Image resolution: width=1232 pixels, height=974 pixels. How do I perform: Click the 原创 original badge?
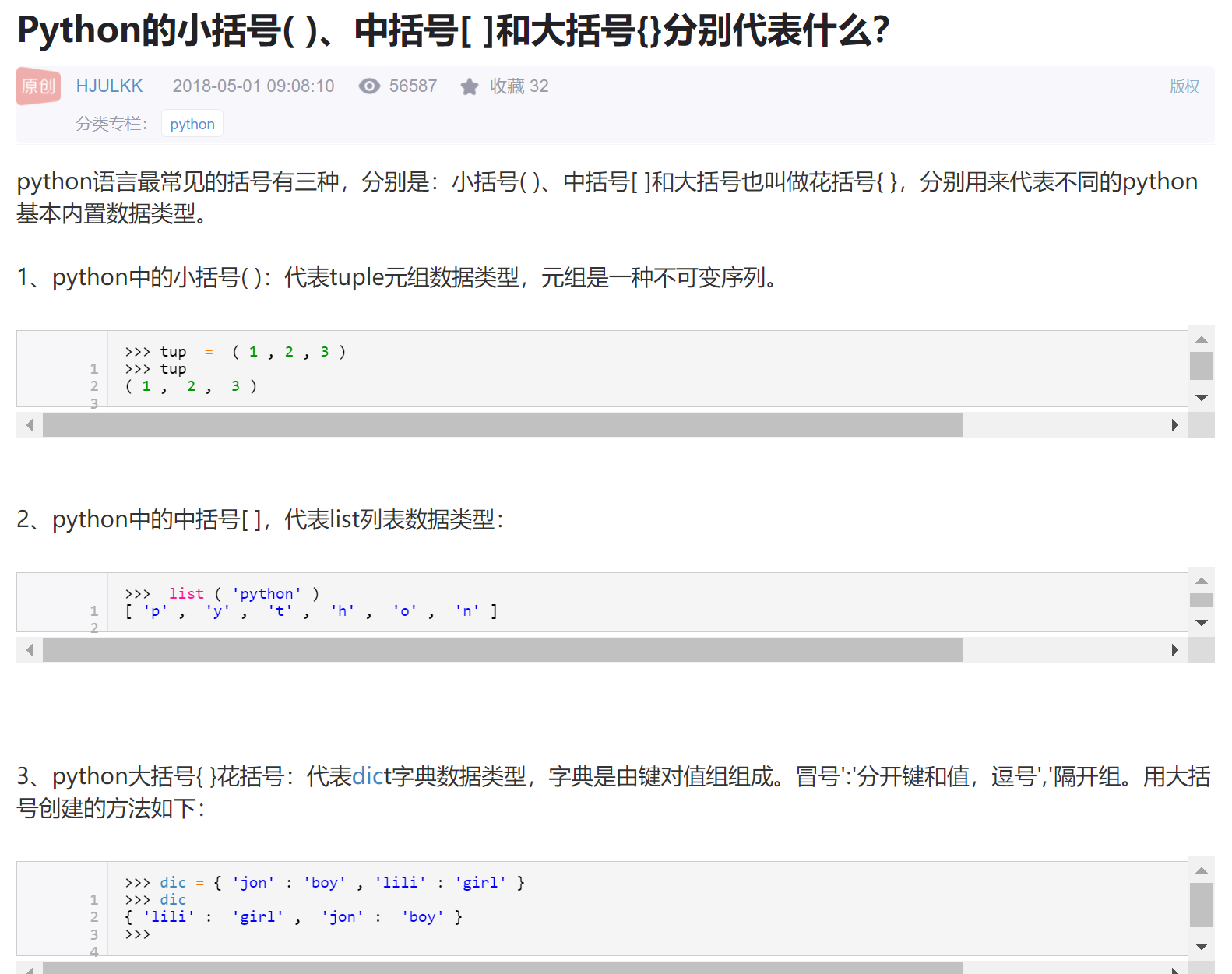(39, 86)
